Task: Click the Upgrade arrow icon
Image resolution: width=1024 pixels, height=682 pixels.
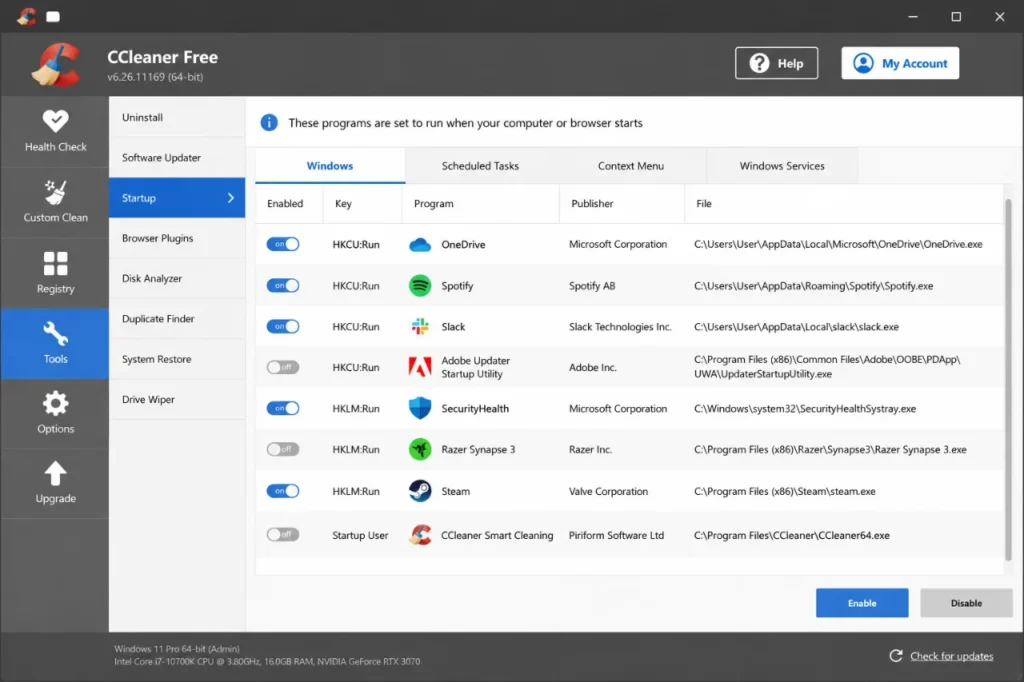Action: [56, 474]
